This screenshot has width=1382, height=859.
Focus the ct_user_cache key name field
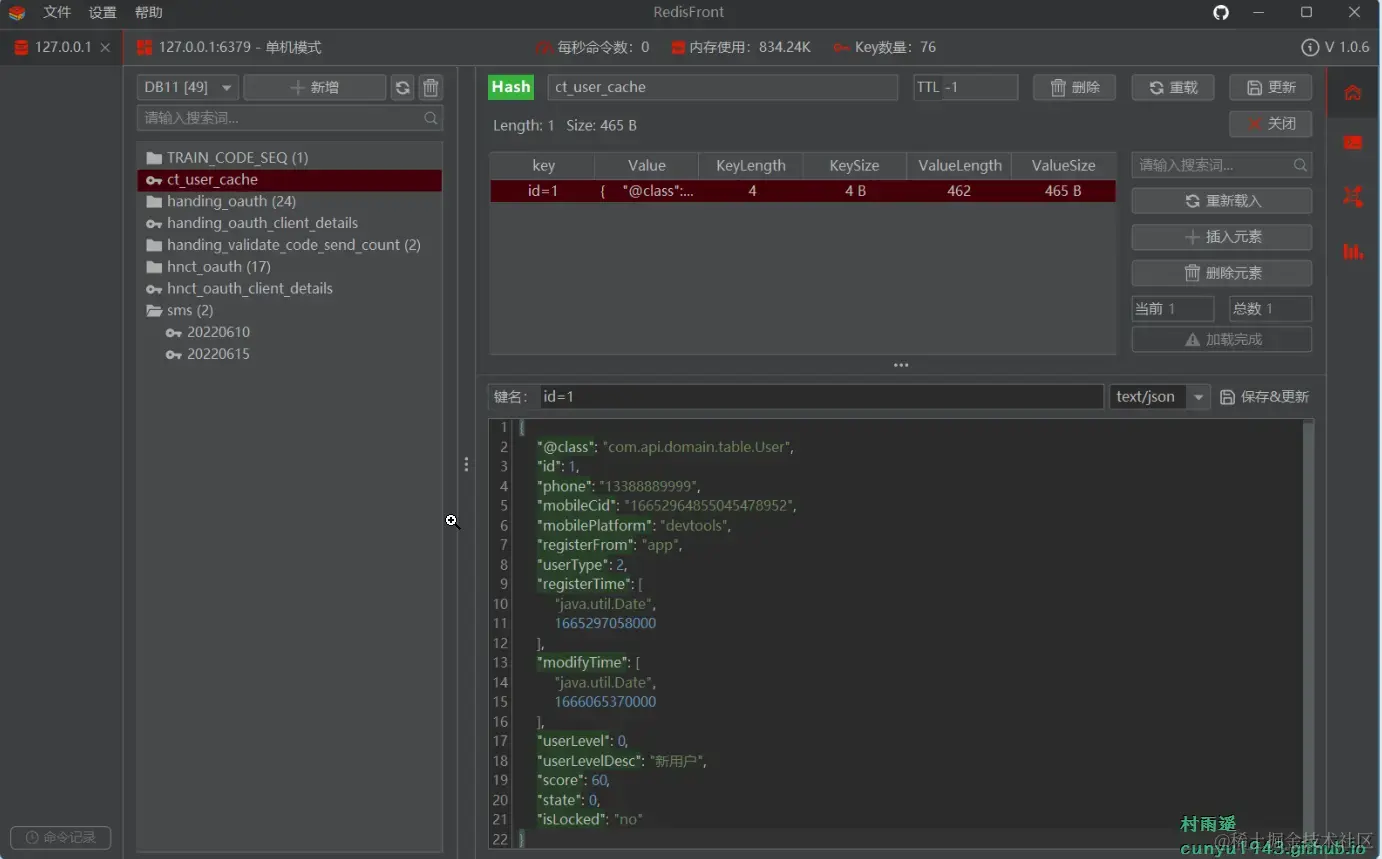[x=723, y=88]
